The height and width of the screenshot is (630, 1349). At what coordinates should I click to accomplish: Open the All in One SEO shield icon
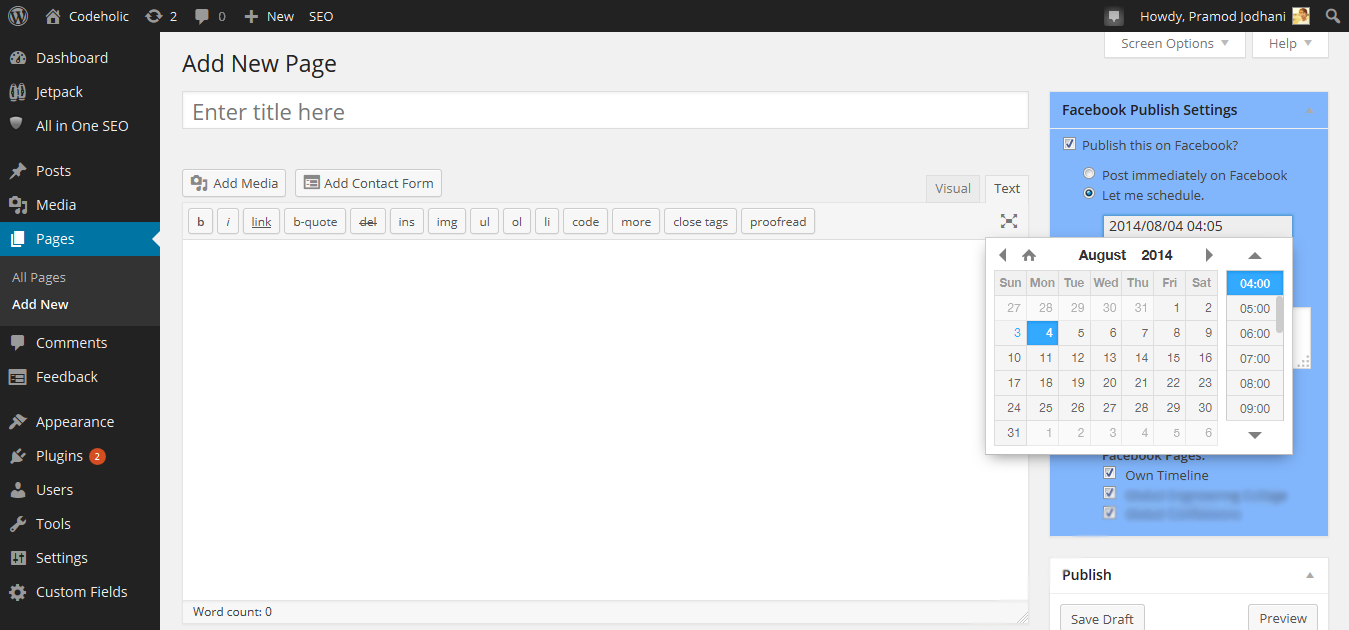click(16, 125)
